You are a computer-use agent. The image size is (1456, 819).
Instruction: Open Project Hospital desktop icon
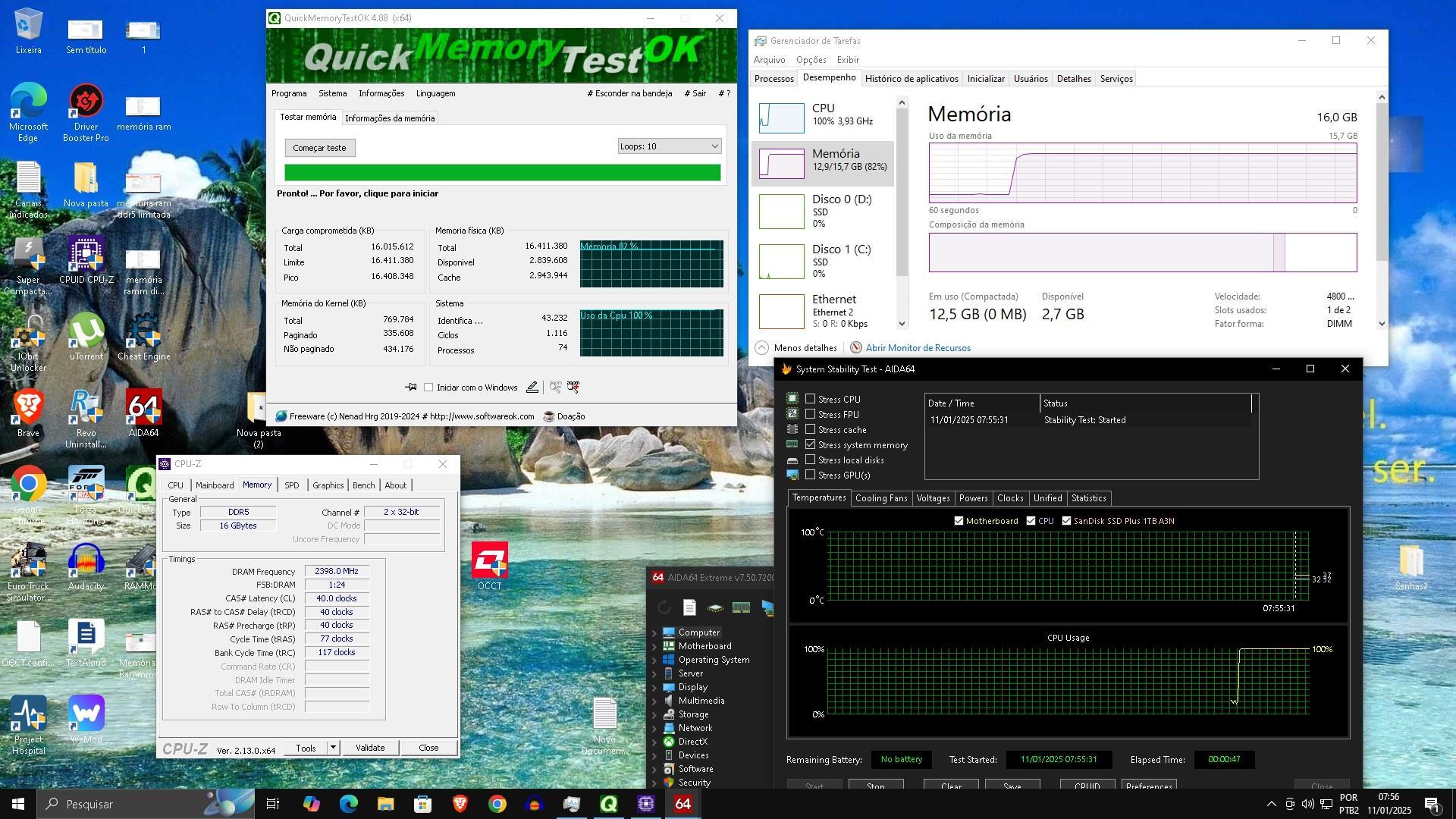pos(28,726)
